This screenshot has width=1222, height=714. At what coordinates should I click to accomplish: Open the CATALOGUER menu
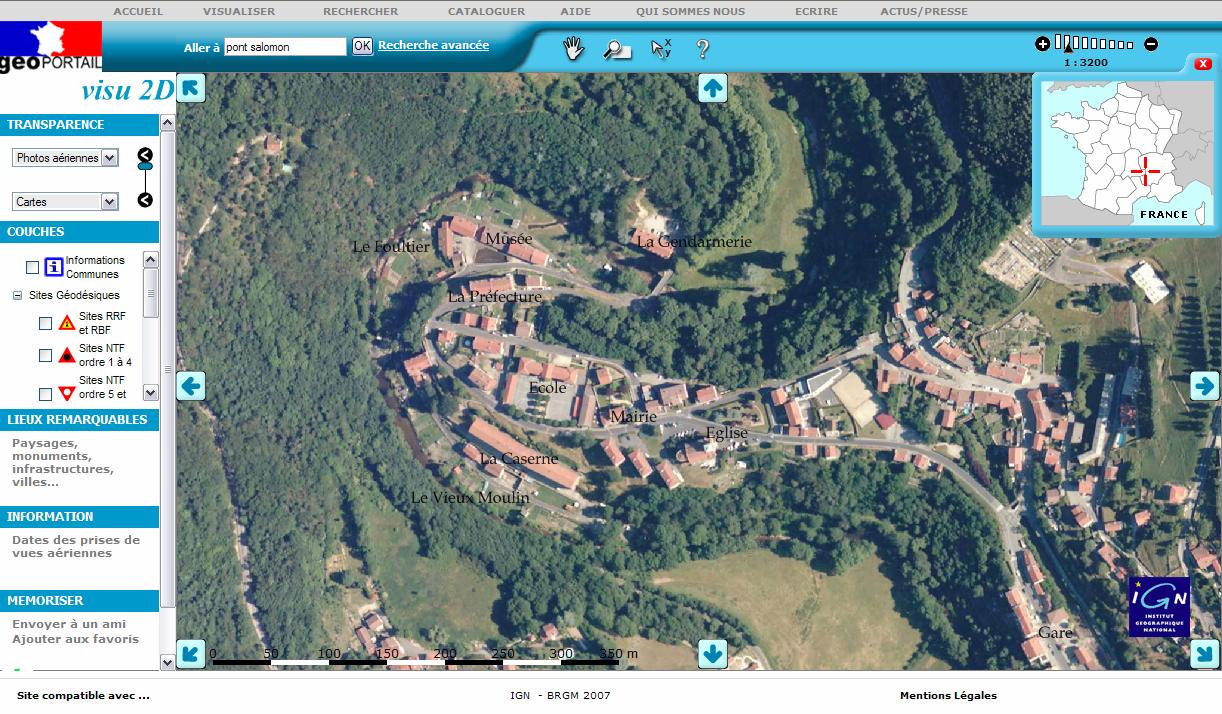(x=486, y=11)
